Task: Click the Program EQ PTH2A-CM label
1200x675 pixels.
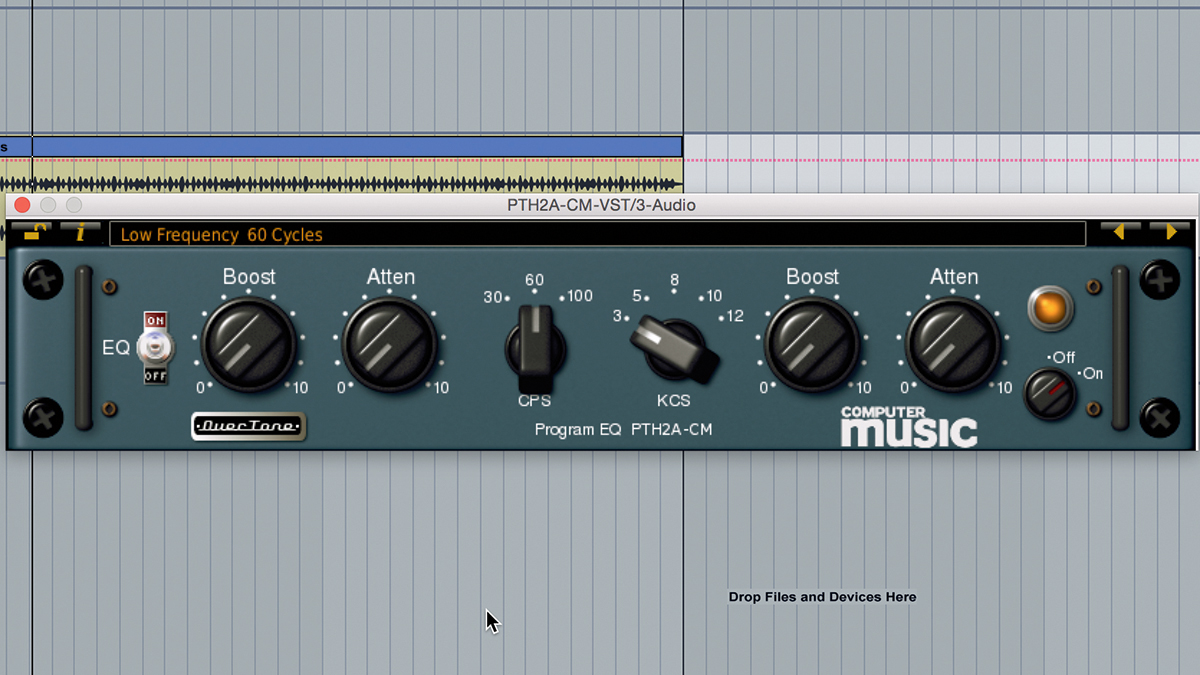Action: click(x=623, y=430)
